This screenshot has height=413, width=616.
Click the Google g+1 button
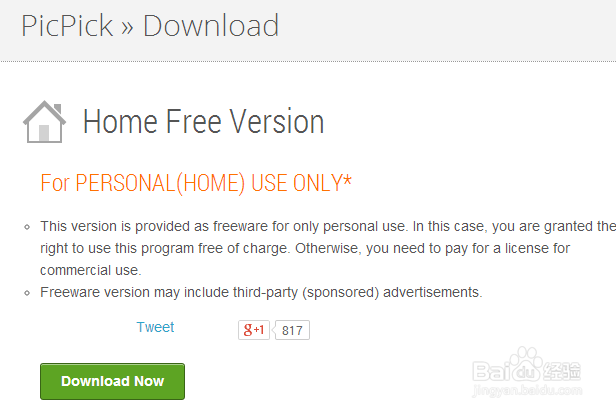pos(254,330)
